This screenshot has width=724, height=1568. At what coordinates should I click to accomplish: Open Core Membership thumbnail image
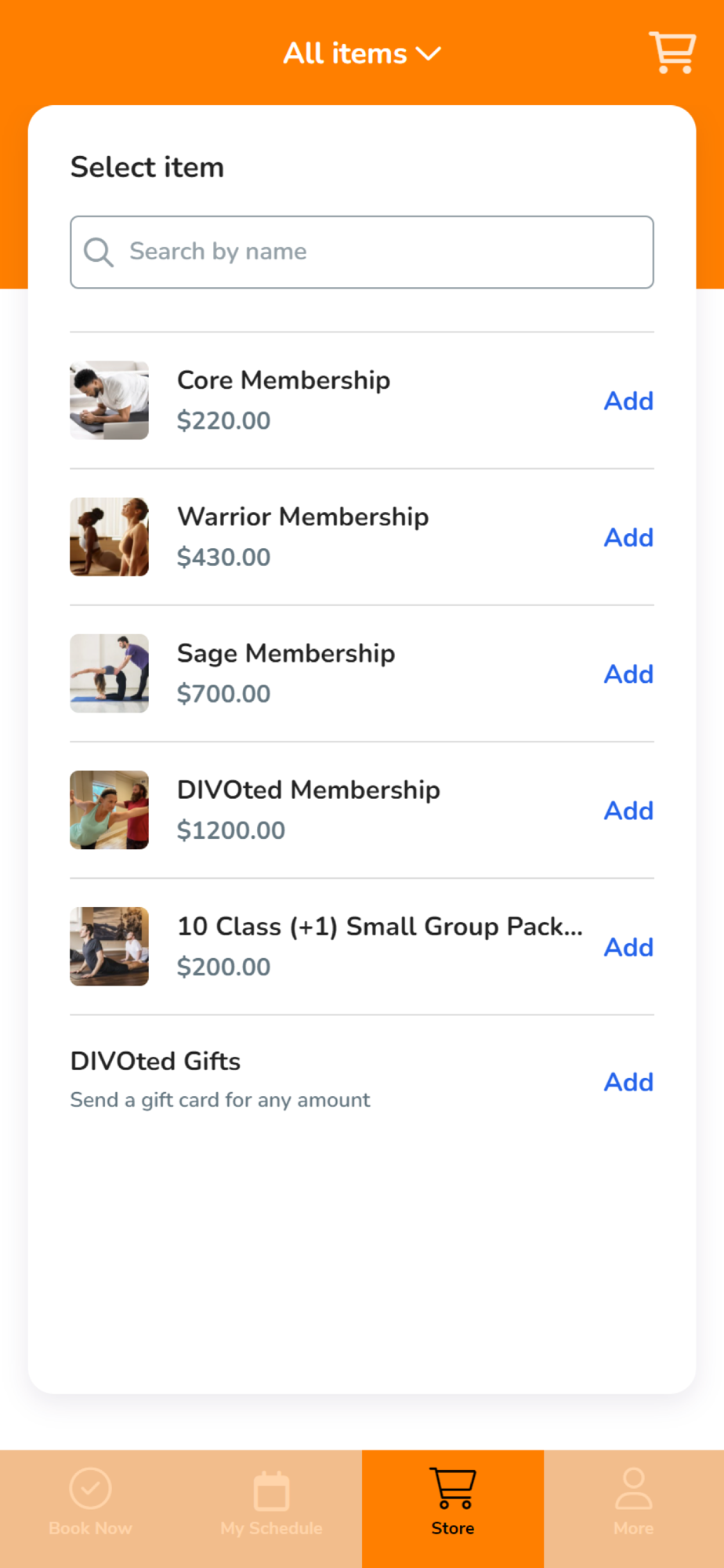point(109,400)
